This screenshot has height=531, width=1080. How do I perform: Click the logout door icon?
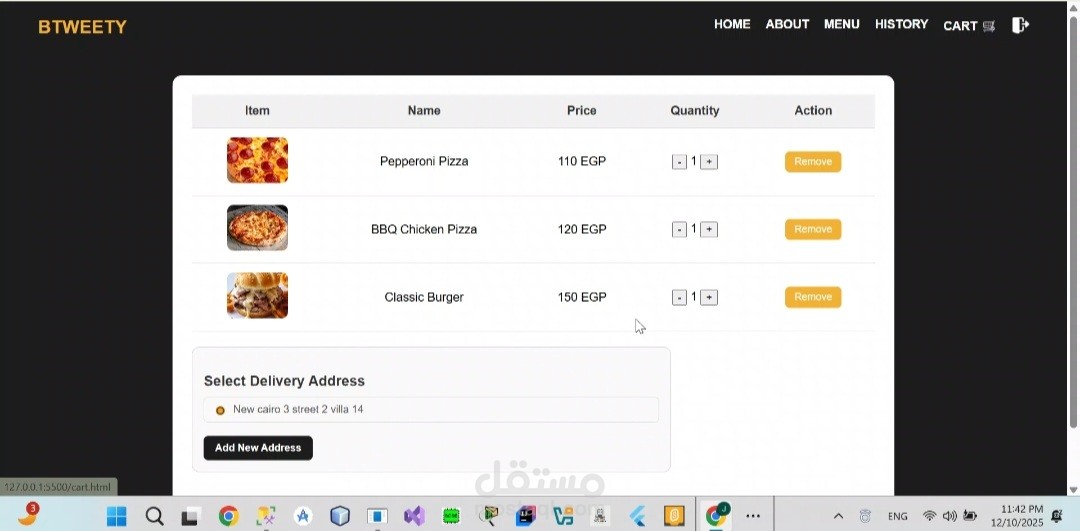point(1020,25)
